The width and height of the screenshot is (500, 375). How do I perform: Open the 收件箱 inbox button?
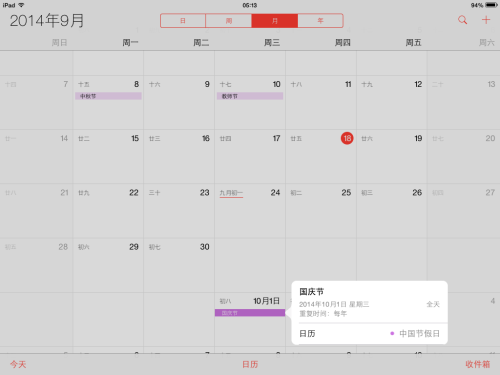(478, 364)
